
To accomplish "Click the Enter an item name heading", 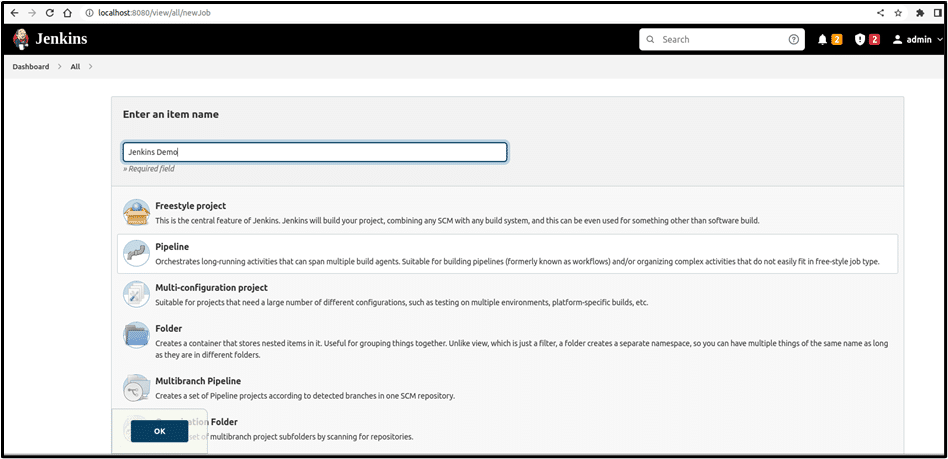I will [171, 114].
